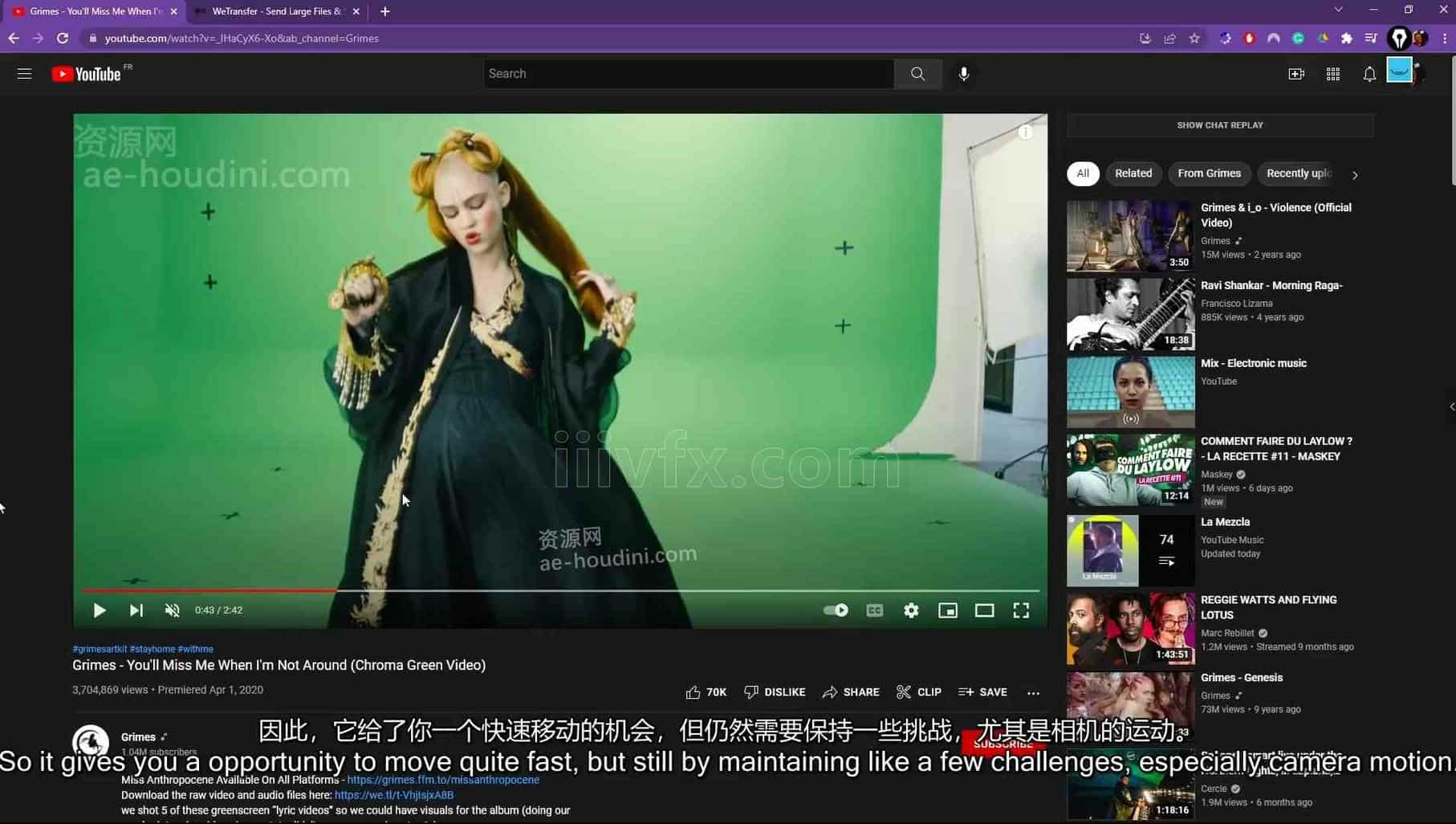The image size is (1456, 824).
Task: Click the address bar URL
Action: (x=242, y=38)
